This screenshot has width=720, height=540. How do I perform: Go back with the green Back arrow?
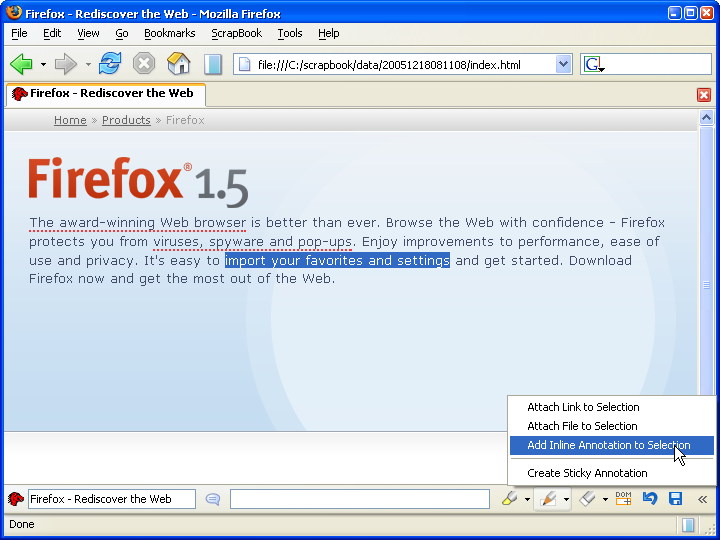[x=21, y=64]
